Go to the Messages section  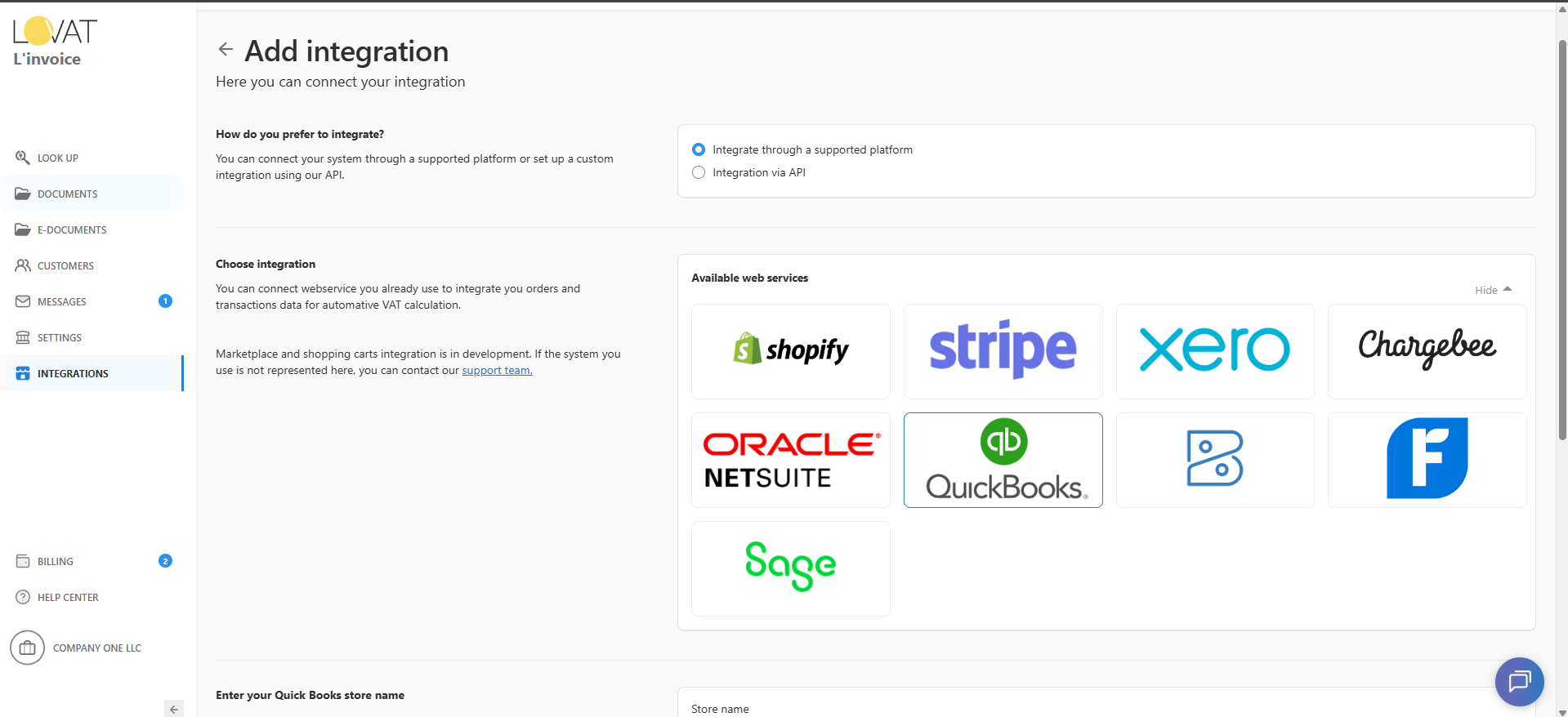[x=62, y=301]
